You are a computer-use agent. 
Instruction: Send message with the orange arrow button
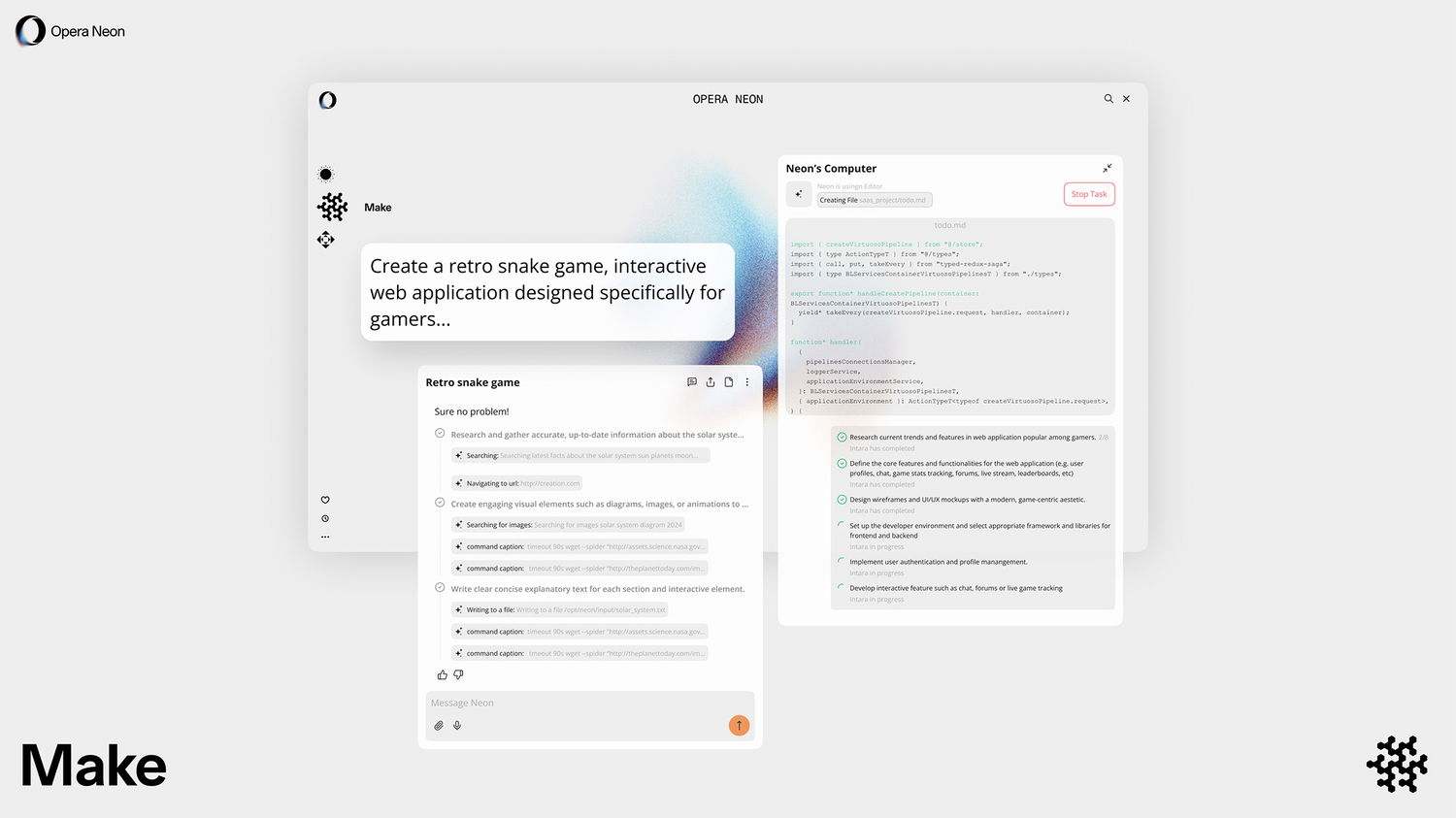pos(739,725)
